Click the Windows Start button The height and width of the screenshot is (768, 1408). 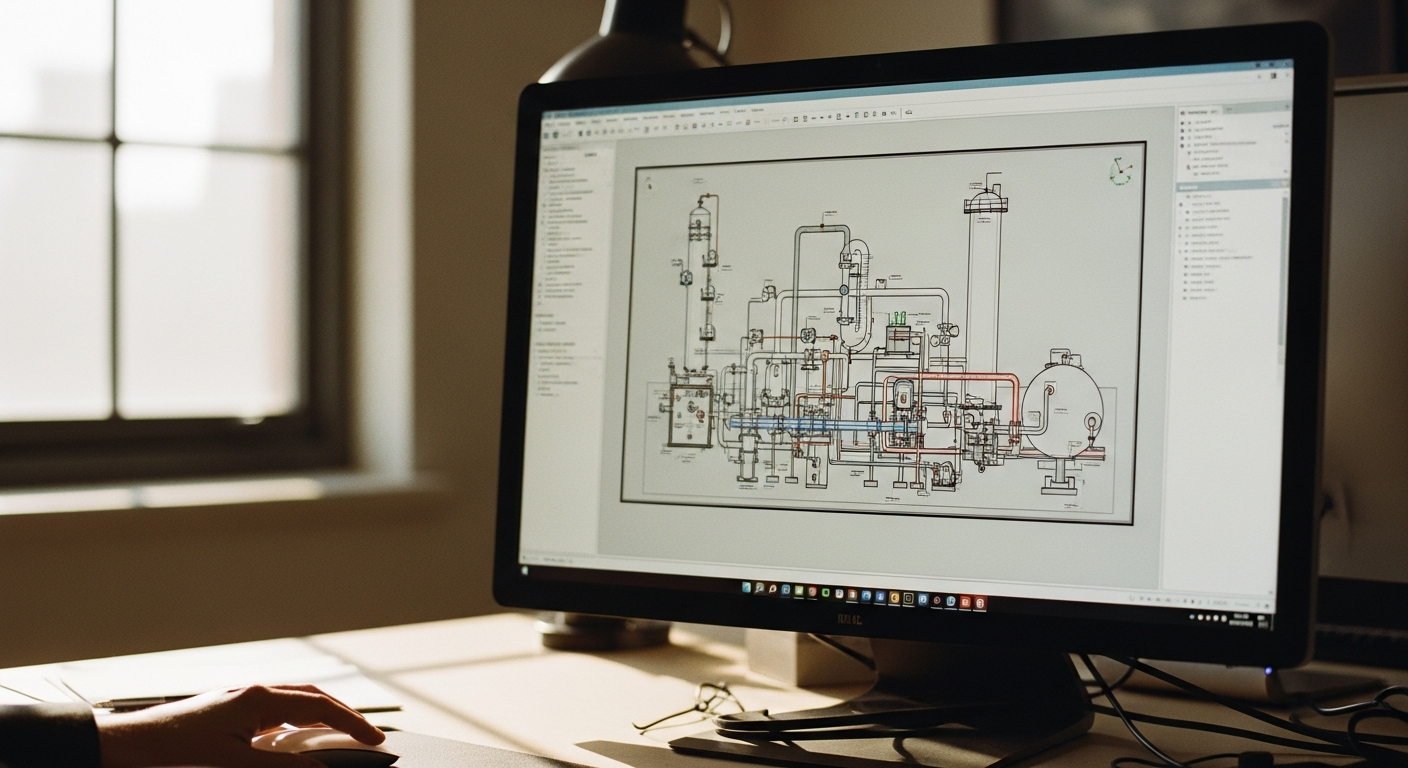click(745, 587)
